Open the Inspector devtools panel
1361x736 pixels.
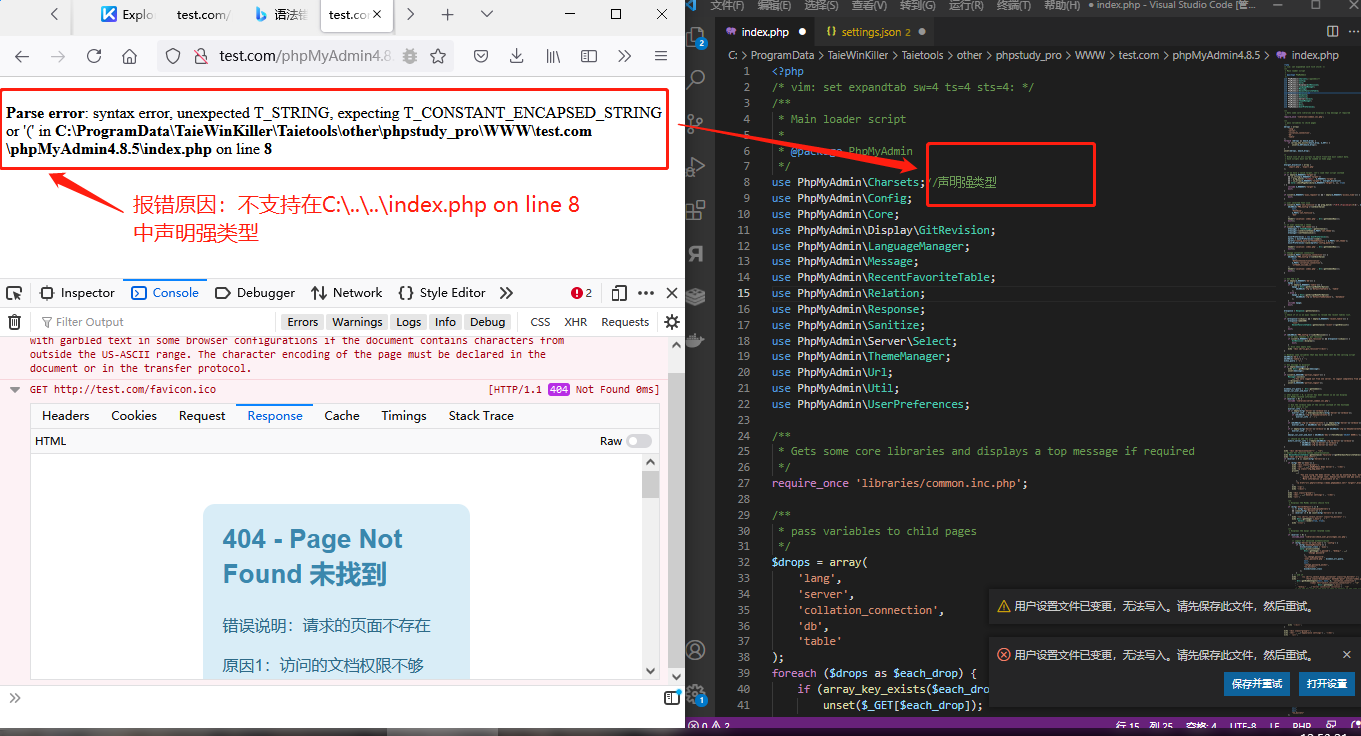[x=77, y=293]
